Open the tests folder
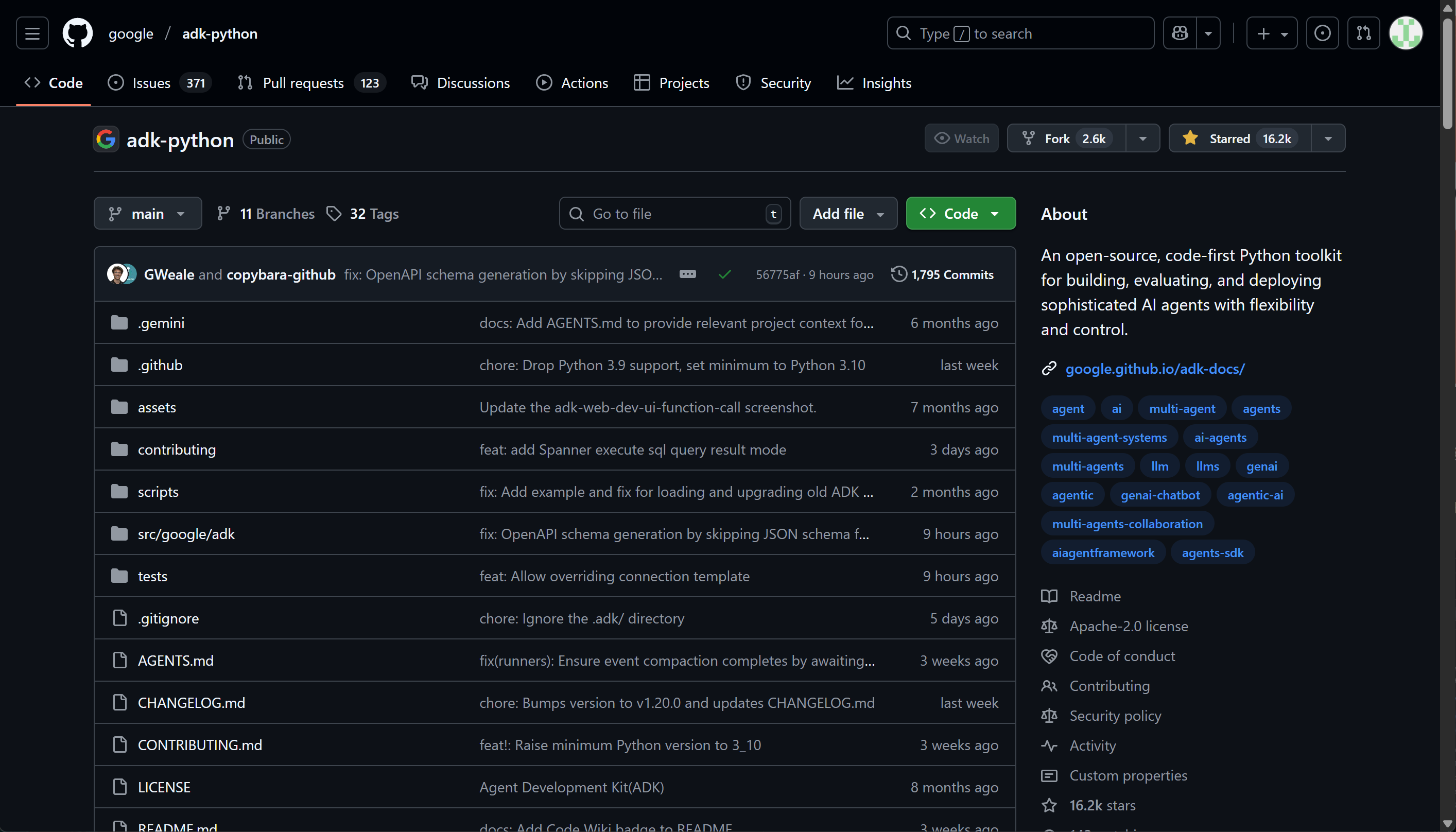 click(x=152, y=576)
